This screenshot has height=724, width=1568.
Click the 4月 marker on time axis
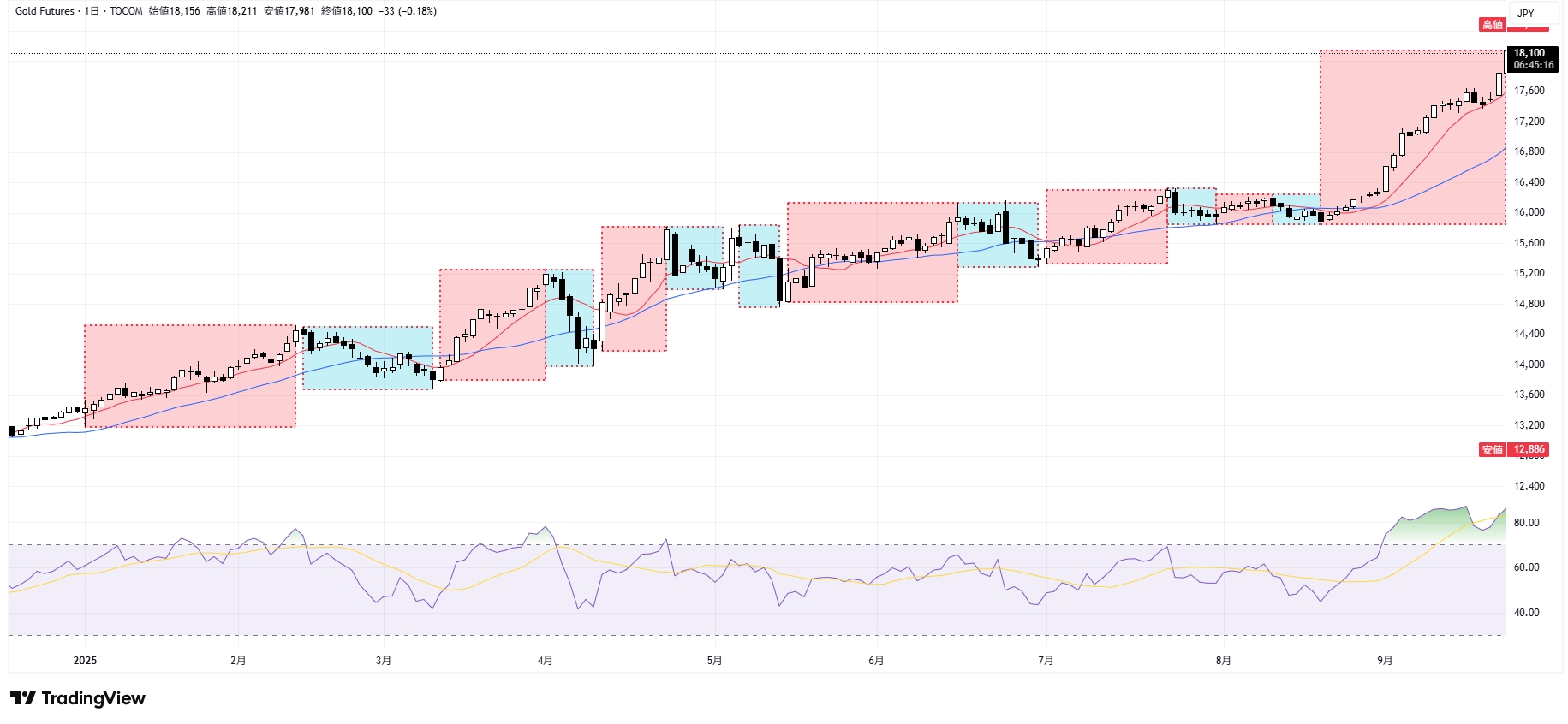[x=545, y=661]
